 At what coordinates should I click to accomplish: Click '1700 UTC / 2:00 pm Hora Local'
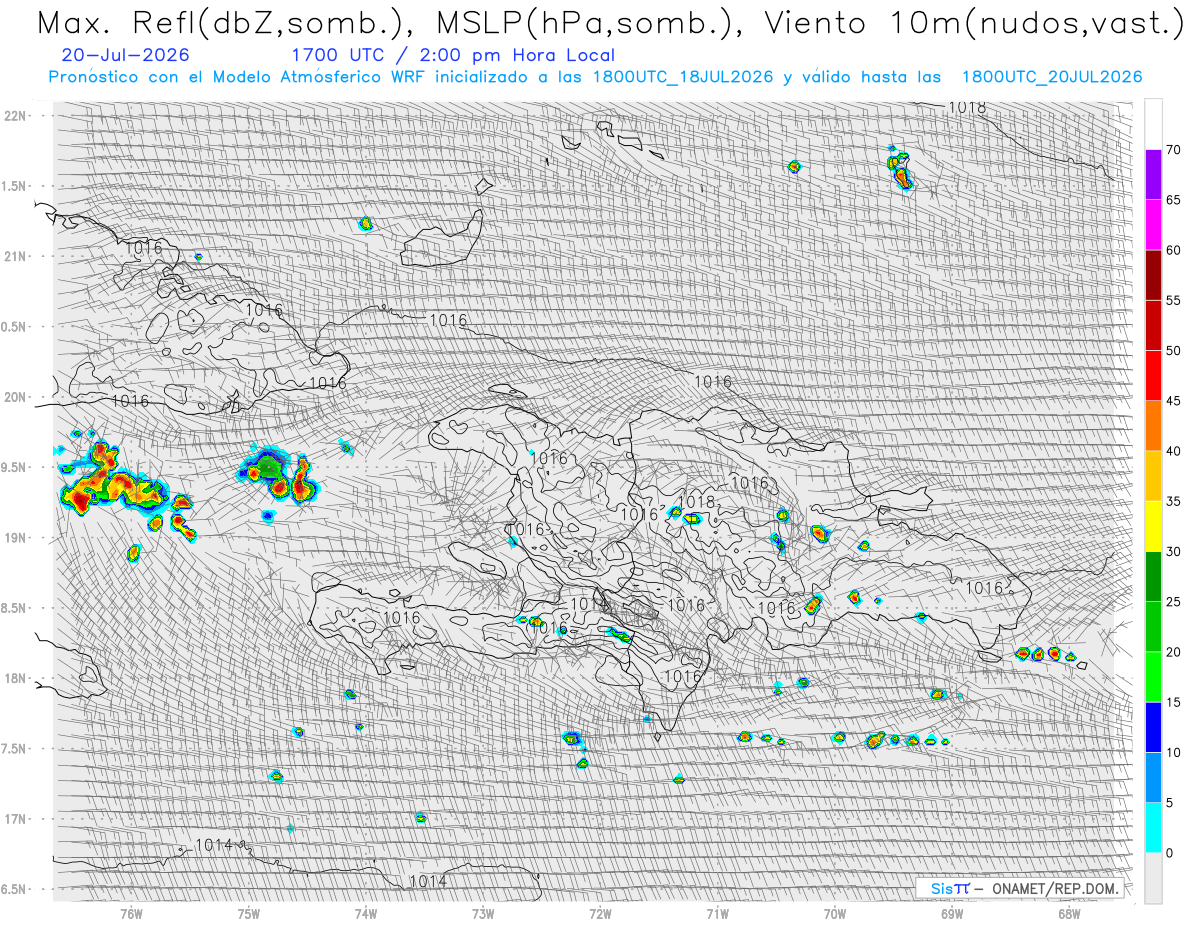(x=453, y=55)
